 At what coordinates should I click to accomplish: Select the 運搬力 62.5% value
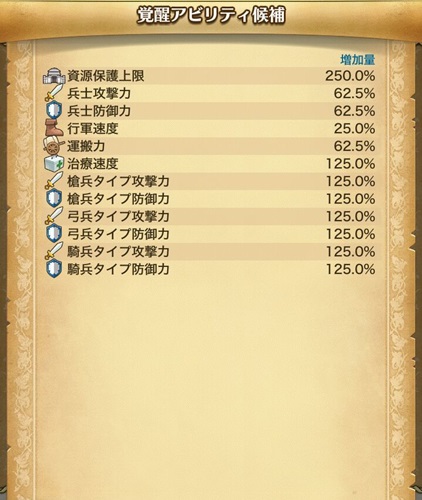tap(355, 146)
